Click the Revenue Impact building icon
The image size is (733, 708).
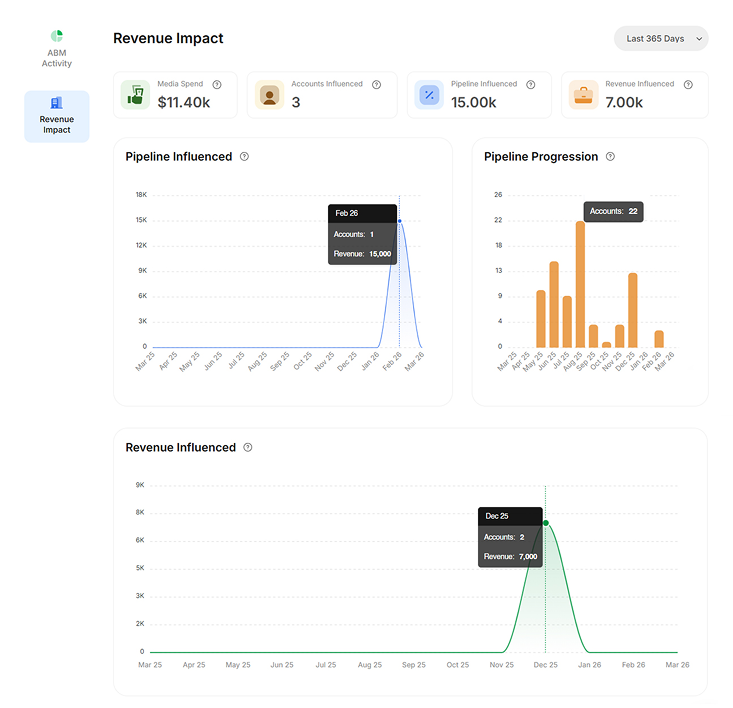(x=57, y=103)
